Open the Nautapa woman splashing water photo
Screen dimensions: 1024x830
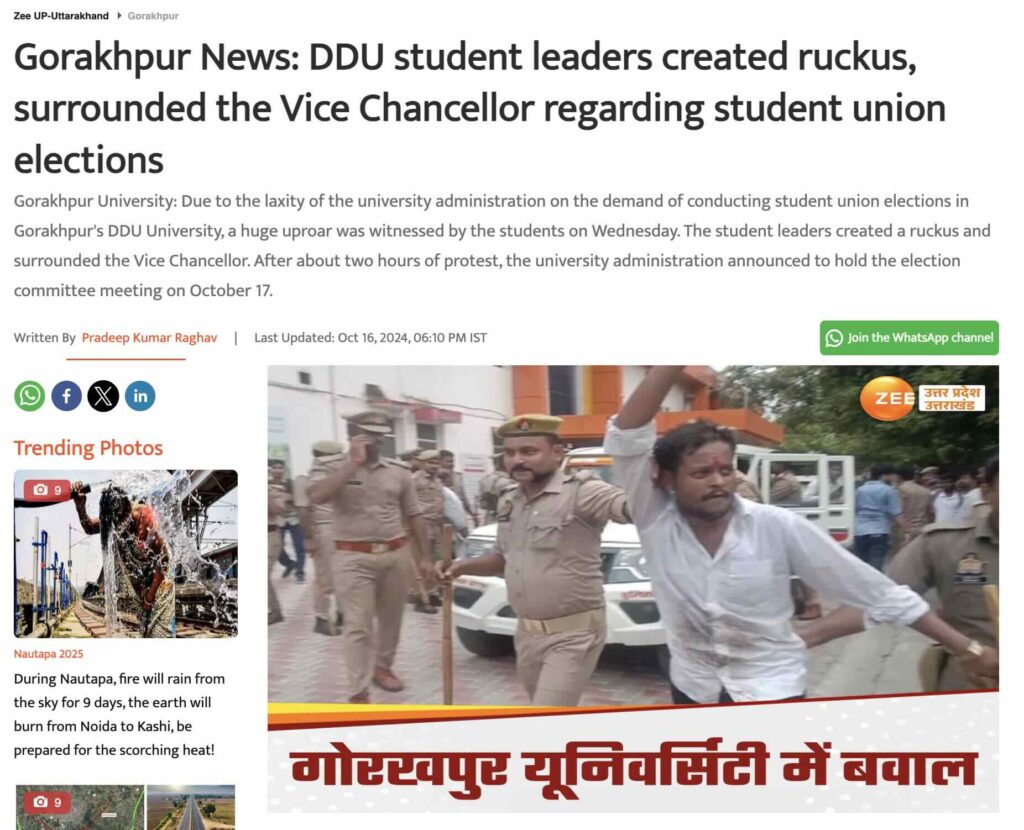pyautogui.click(x=125, y=554)
